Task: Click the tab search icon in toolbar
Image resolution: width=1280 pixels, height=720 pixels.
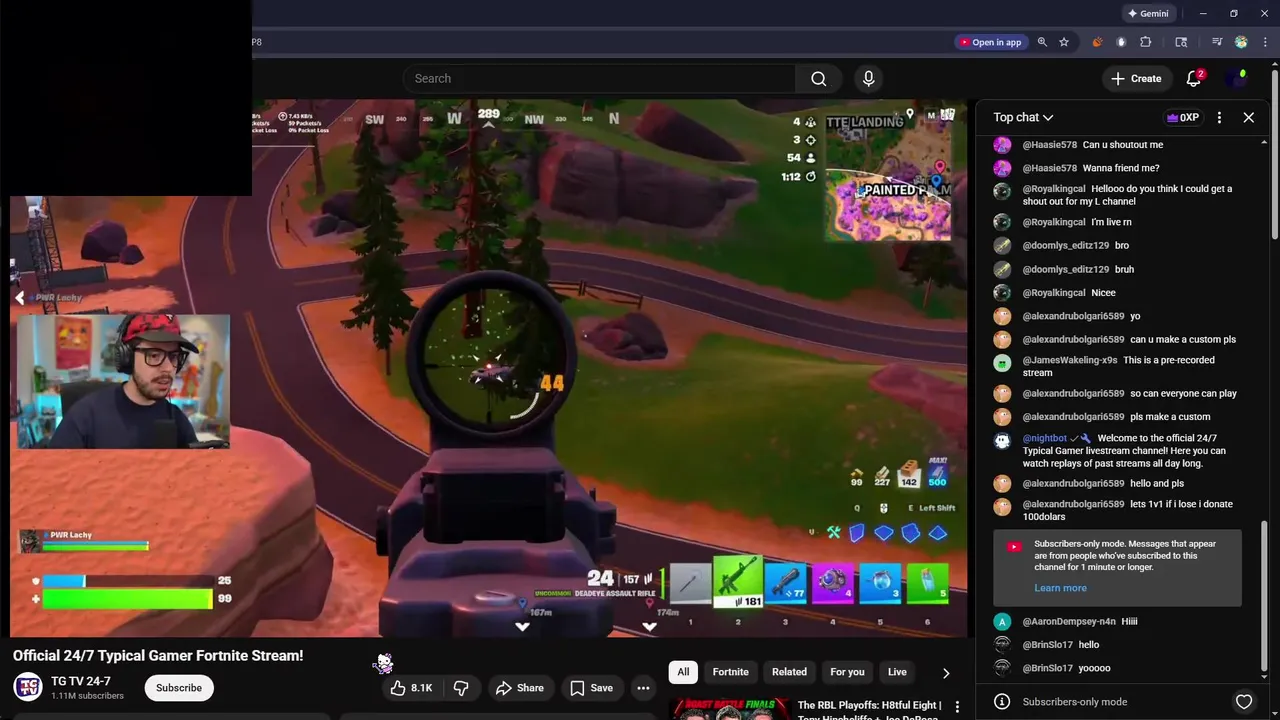Action: tap(1181, 42)
